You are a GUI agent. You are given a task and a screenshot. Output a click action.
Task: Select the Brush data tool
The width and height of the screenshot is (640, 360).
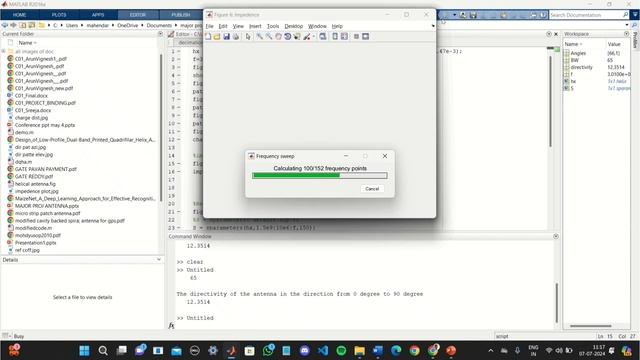(307, 37)
